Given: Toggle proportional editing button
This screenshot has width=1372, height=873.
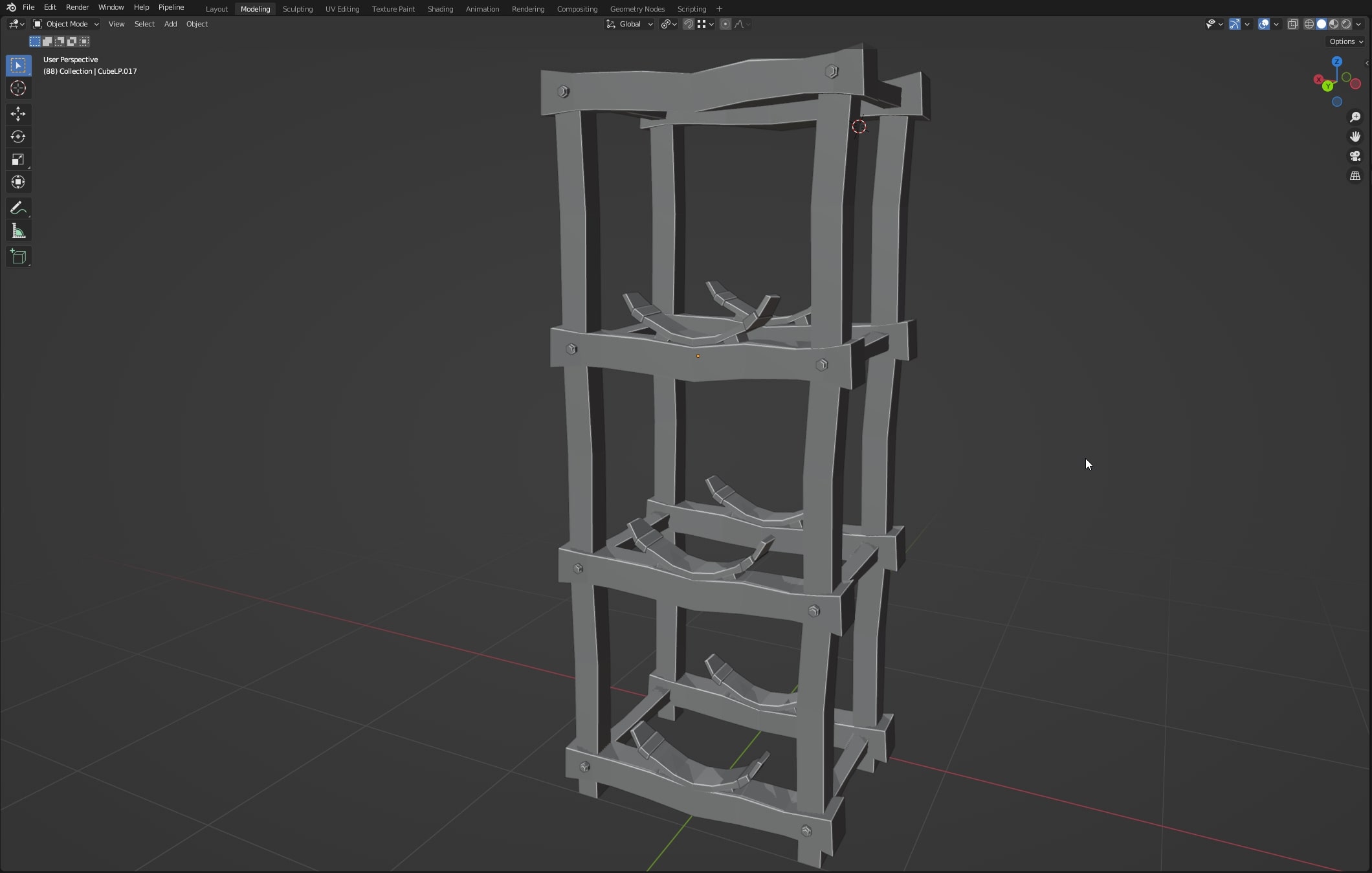Looking at the screenshot, I should (x=725, y=24).
